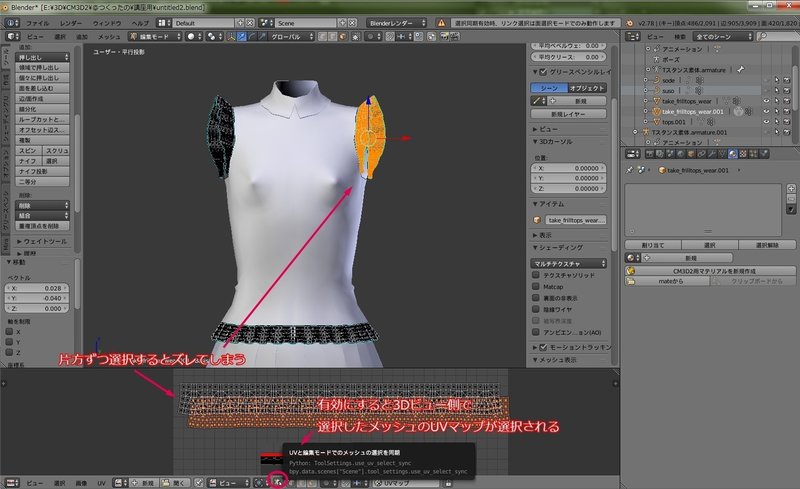Click the 割り当て (Assign) material button
Viewport: 800px width, 489px height.
point(653,245)
